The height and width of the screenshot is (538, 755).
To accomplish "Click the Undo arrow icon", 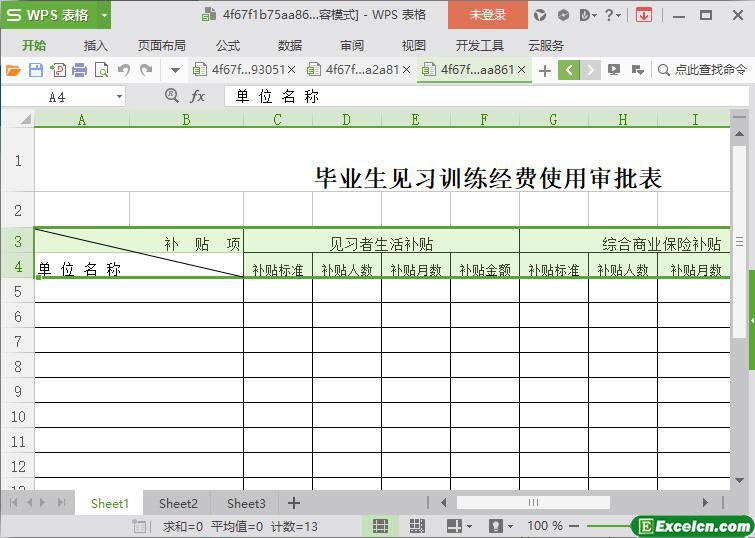I will pos(124,70).
